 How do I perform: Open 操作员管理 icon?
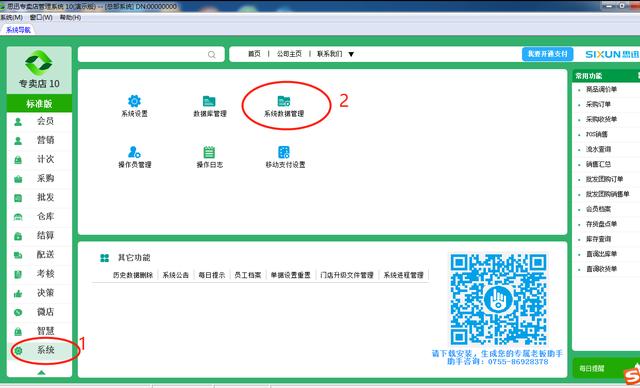click(134, 152)
